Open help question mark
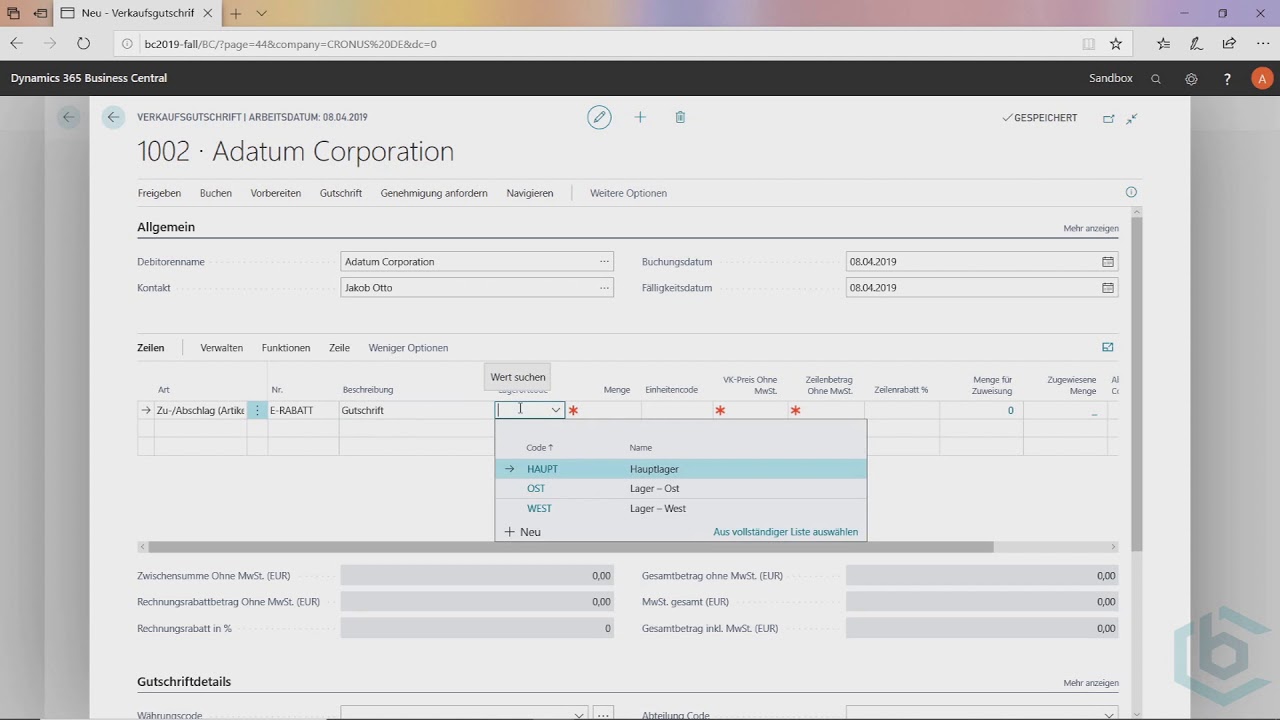1280x720 pixels. [1227, 78]
